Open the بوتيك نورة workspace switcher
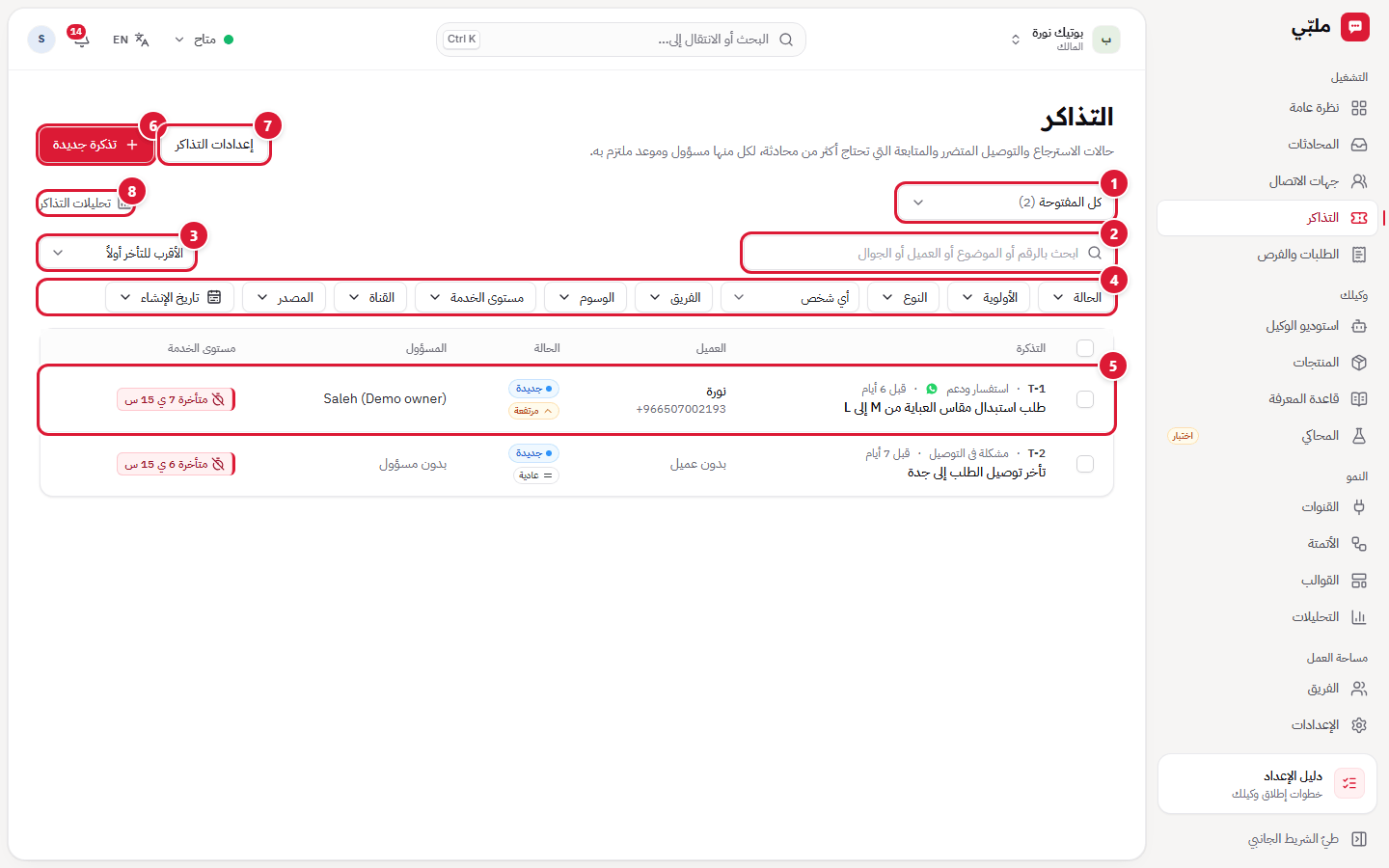 pos(1065,40)
